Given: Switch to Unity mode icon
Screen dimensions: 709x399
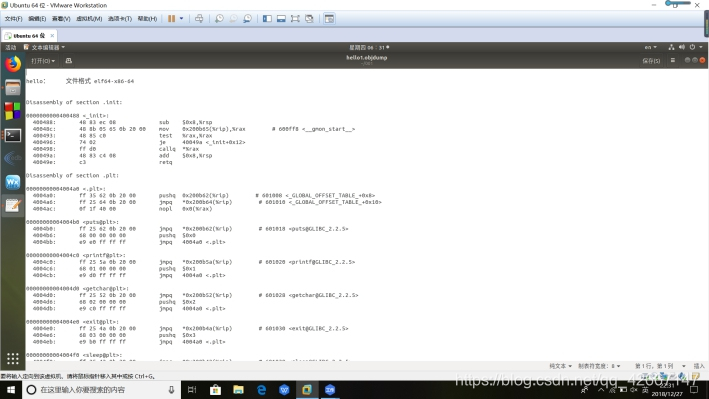Looking at the screenshot, I should (309, 19).
